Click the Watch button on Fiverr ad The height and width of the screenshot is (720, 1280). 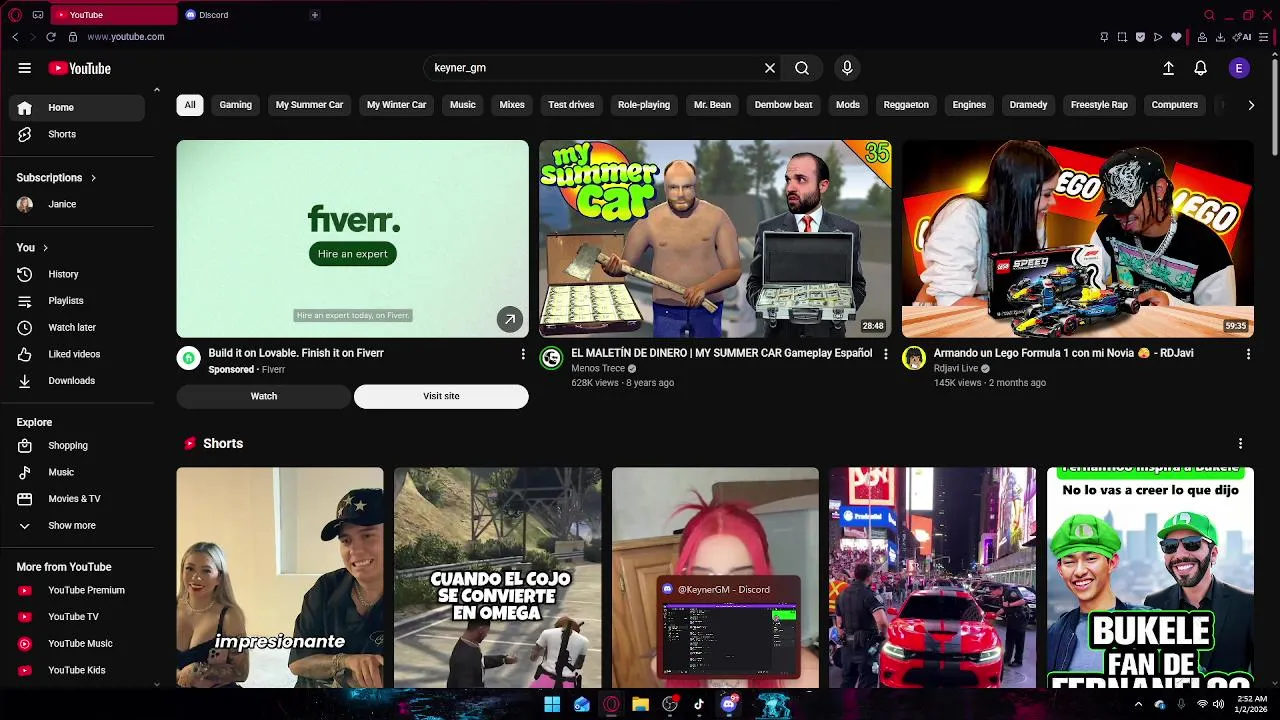click(x=264, y=396)
